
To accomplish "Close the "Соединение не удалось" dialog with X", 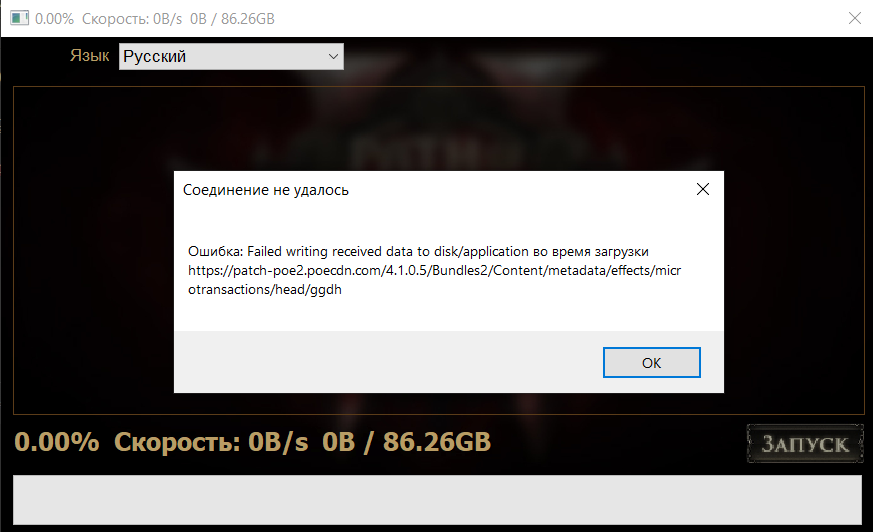I will 703,189.
